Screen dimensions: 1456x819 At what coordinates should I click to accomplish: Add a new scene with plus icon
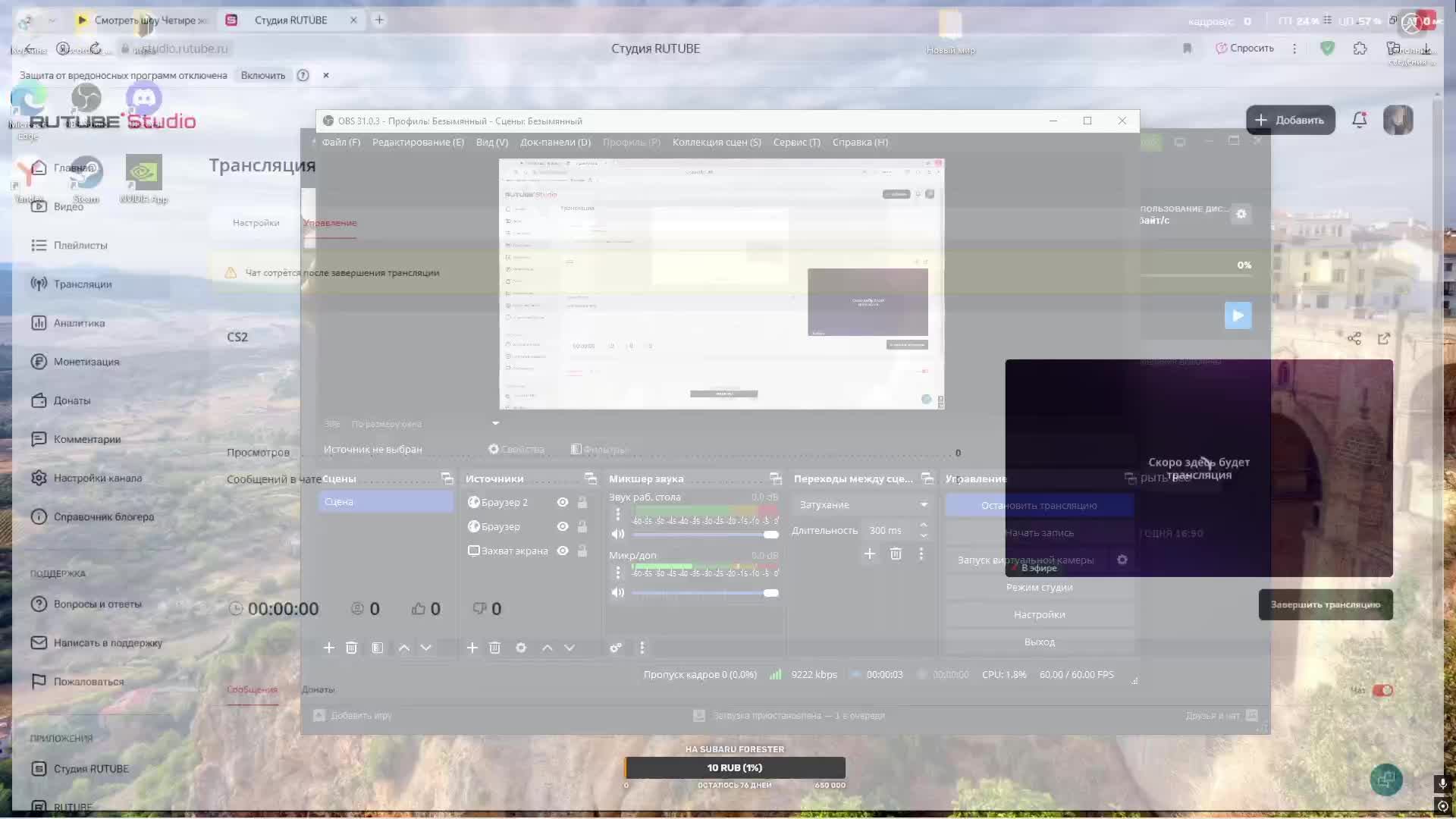pyautogui.click(x=328, y=648)
